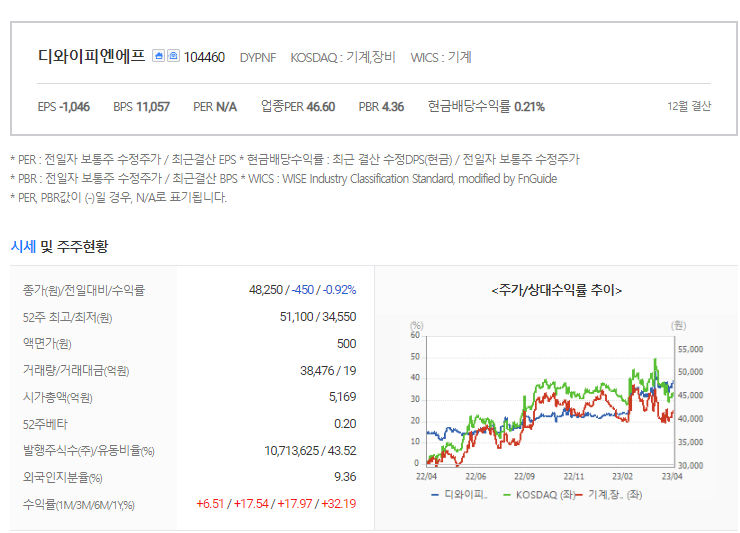Image resolution: width=740 pixels, height=533 pixels.
Task: Click the 수익률(1M/3M/6M/1Y,%) row label
Action: click(x=79, y=505)
